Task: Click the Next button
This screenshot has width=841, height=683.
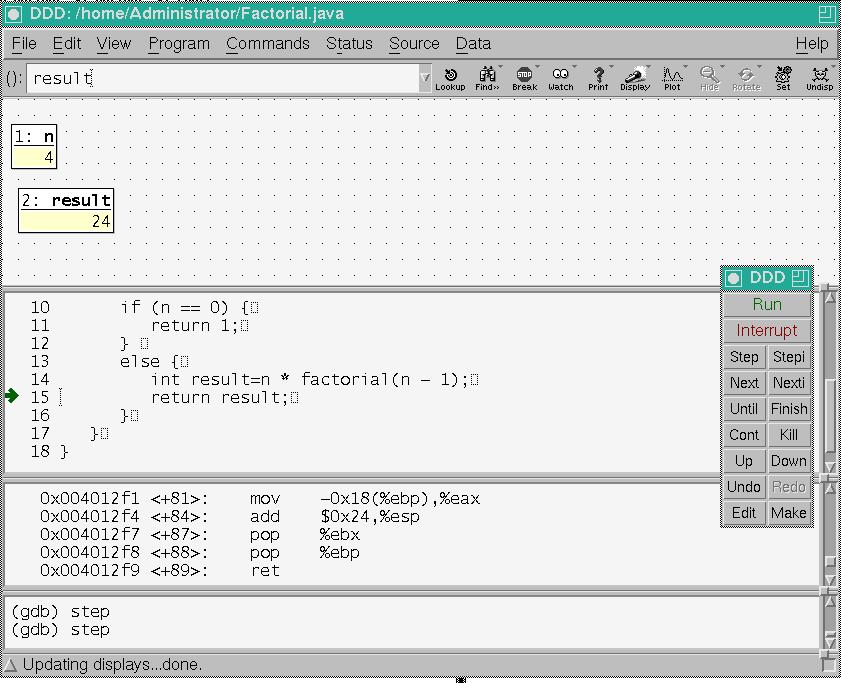Action: (744, 383)
